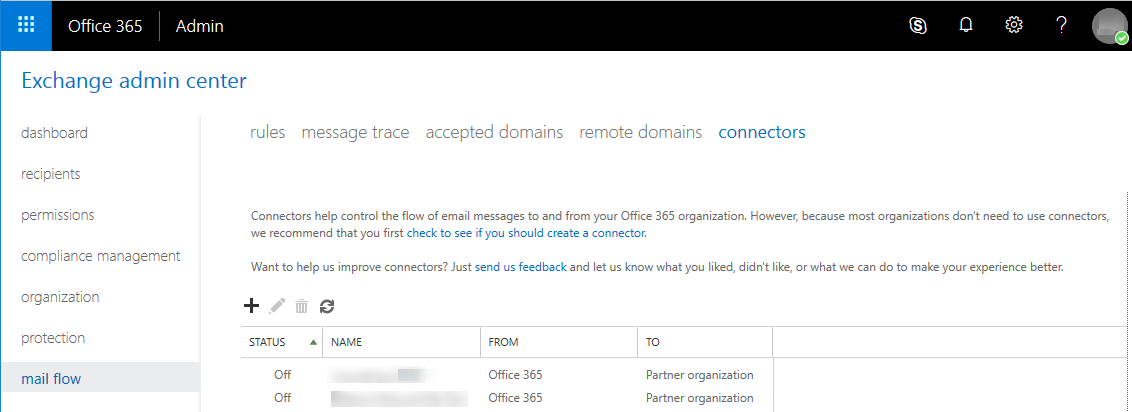Go to accepted domains tab

[494, 132]
